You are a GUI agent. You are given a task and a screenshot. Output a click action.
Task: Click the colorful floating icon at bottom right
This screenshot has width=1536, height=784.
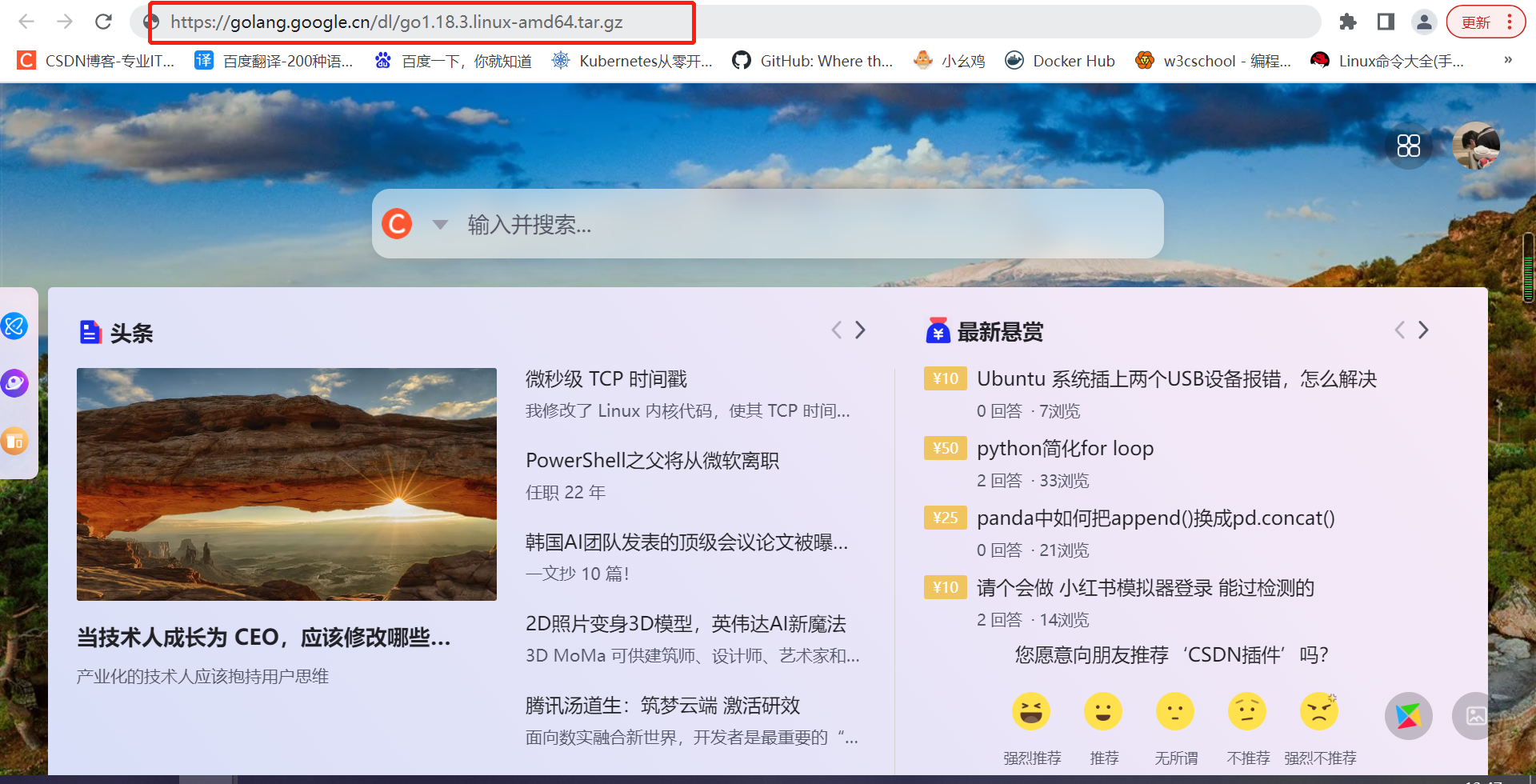click(1409, 716)
